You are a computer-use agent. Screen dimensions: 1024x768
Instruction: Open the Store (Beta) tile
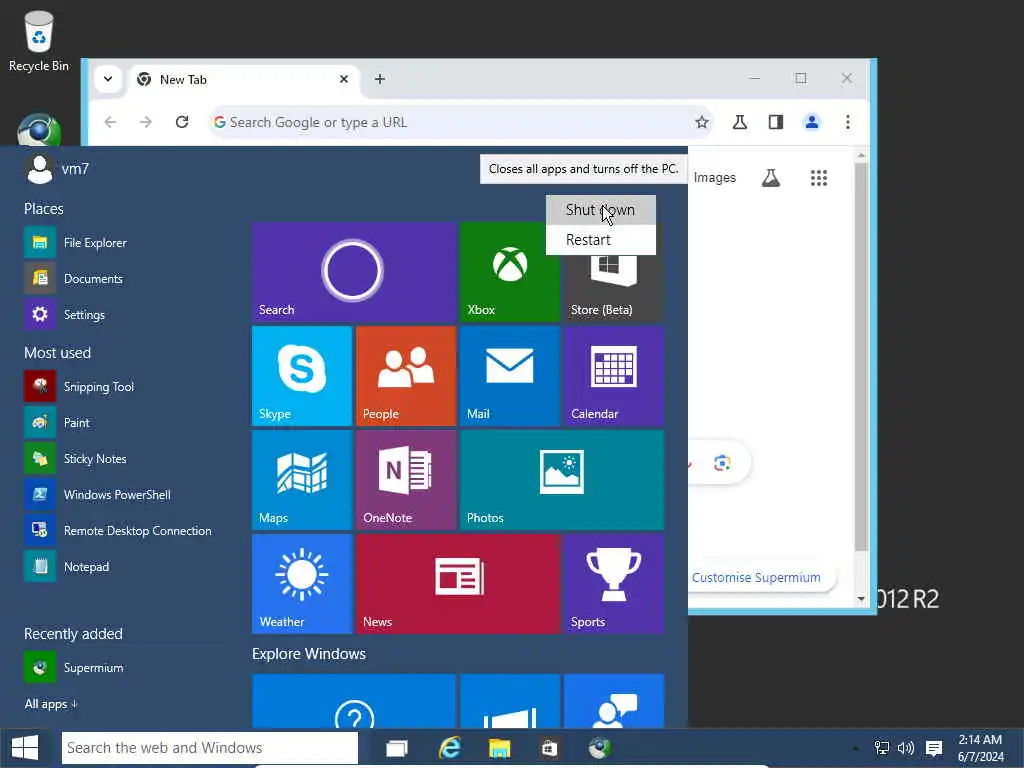tap(613, 287)
